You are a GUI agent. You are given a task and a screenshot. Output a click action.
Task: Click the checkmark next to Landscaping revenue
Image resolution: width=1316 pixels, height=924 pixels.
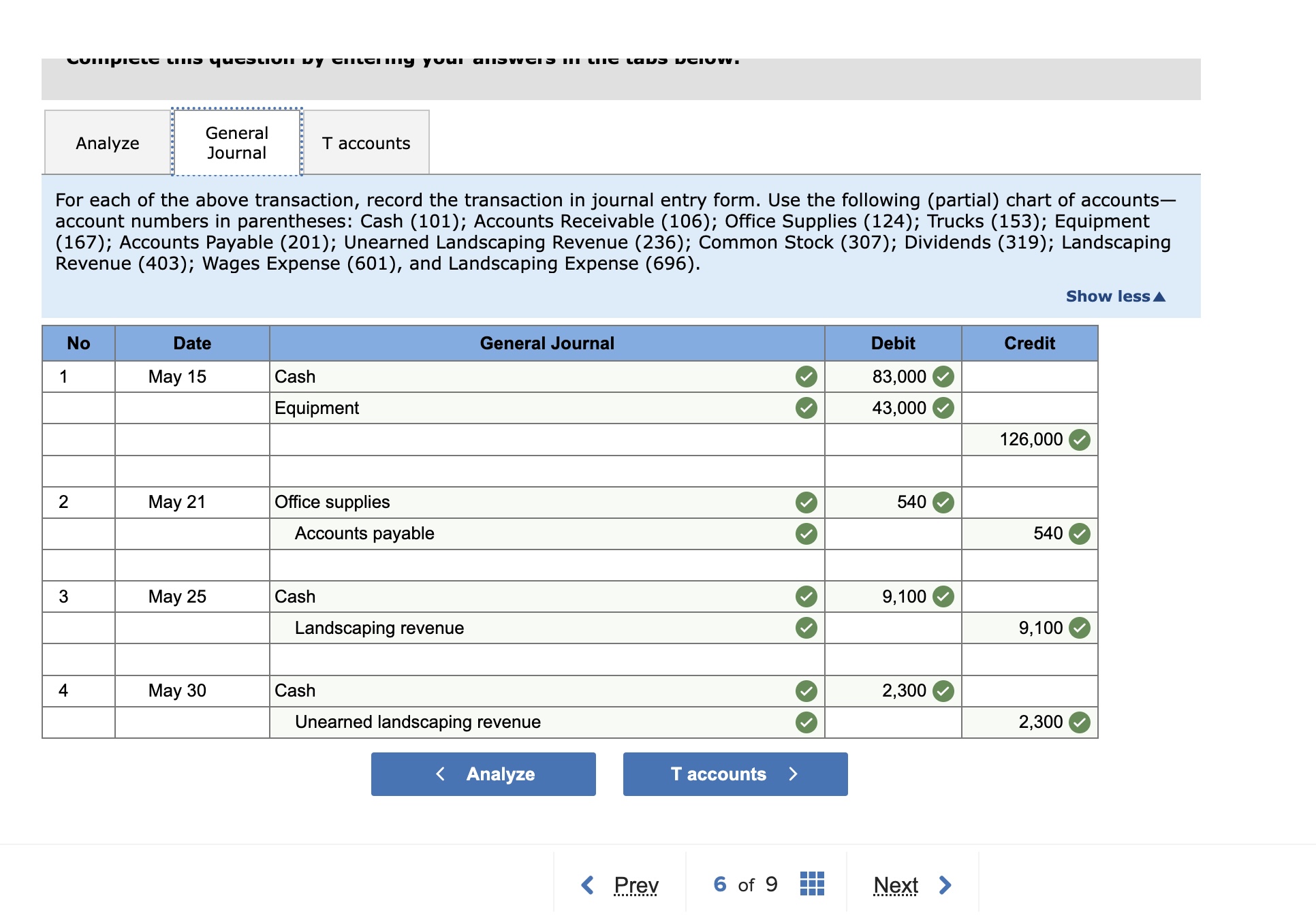807,627
